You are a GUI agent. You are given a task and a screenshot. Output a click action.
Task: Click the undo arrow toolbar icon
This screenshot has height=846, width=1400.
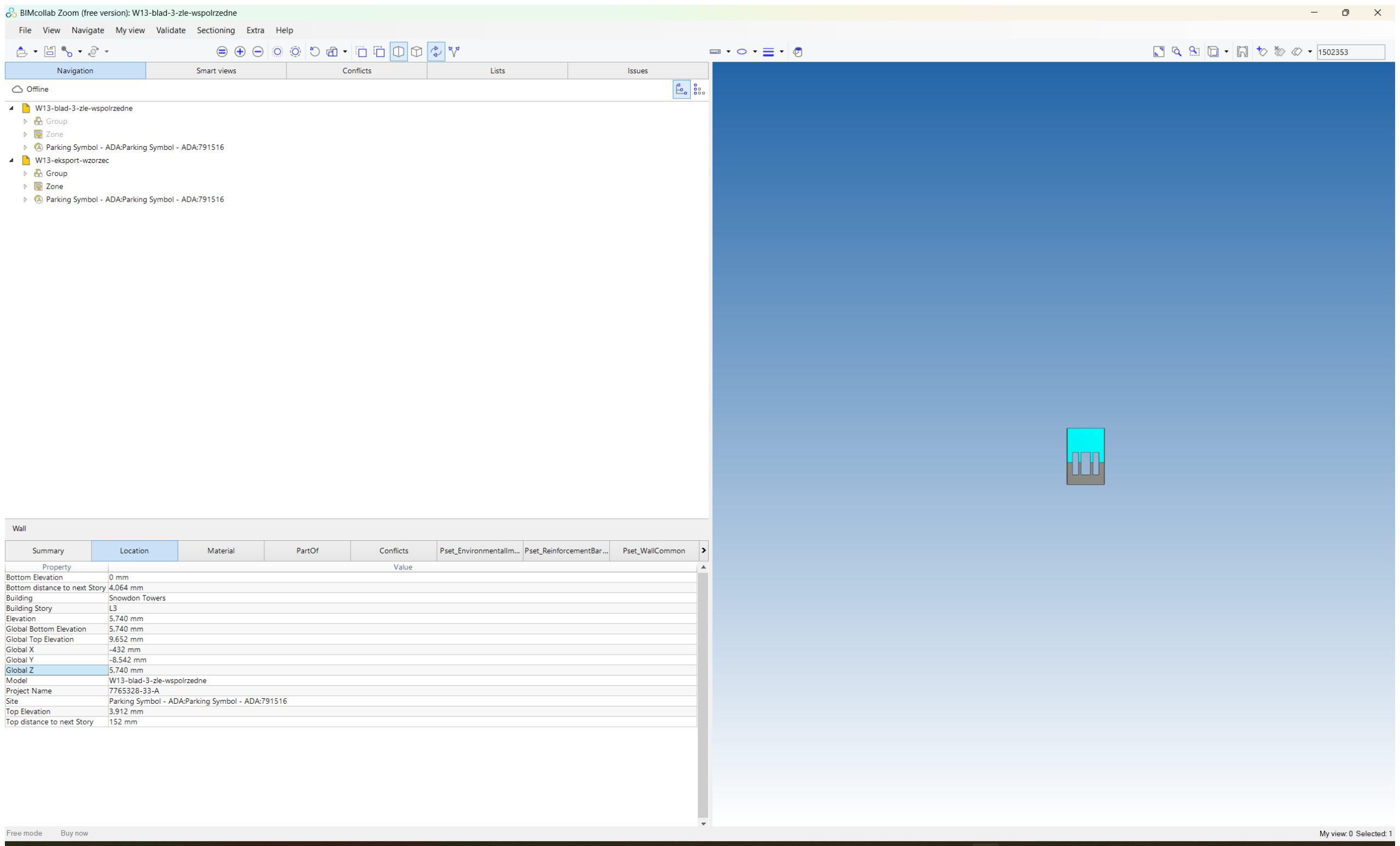(x=315, y=52)
